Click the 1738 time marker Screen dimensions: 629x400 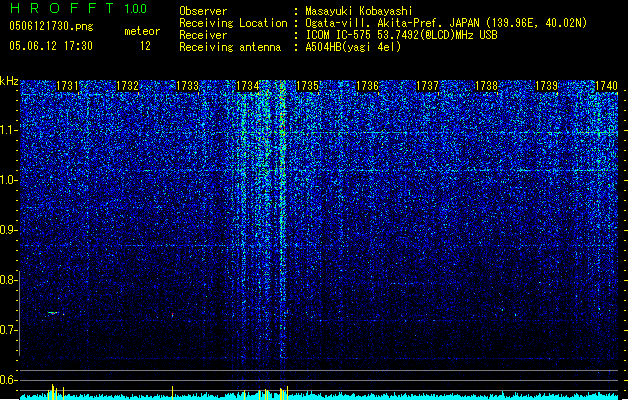(x=486, y=86)
